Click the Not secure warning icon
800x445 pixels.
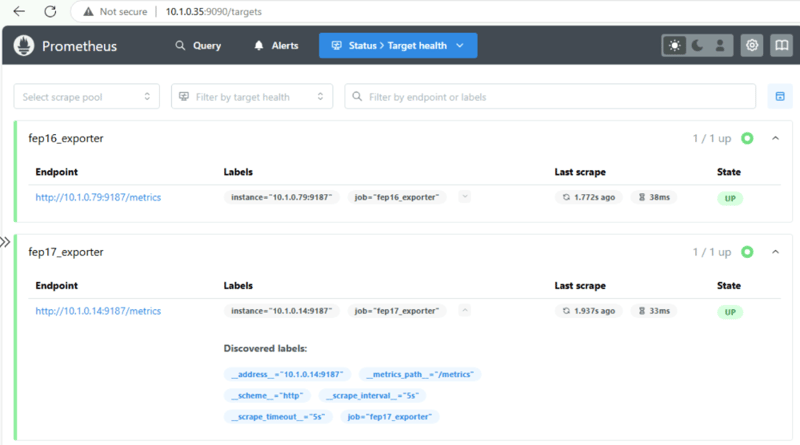point(88,11)
